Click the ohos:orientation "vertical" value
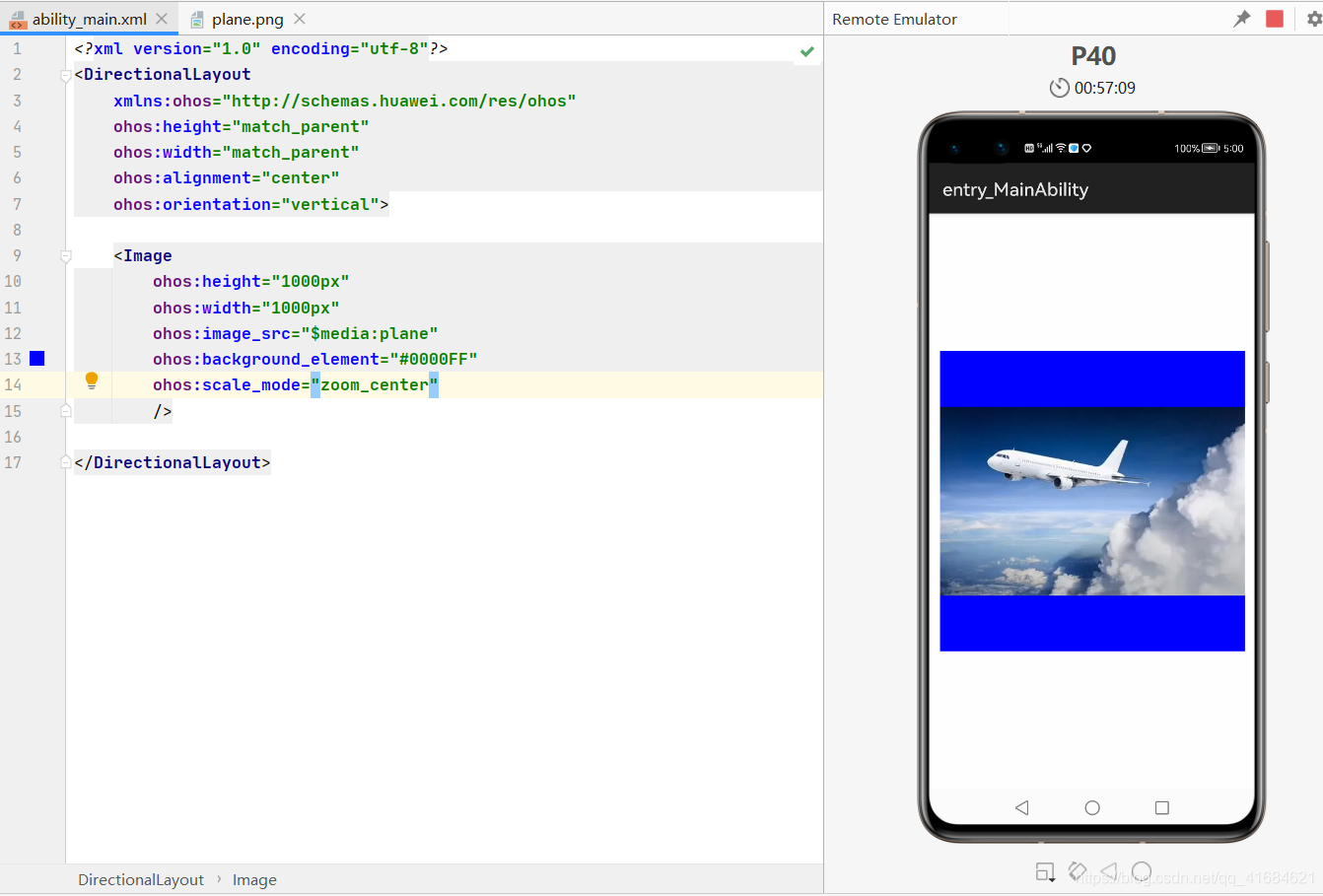 330,205
